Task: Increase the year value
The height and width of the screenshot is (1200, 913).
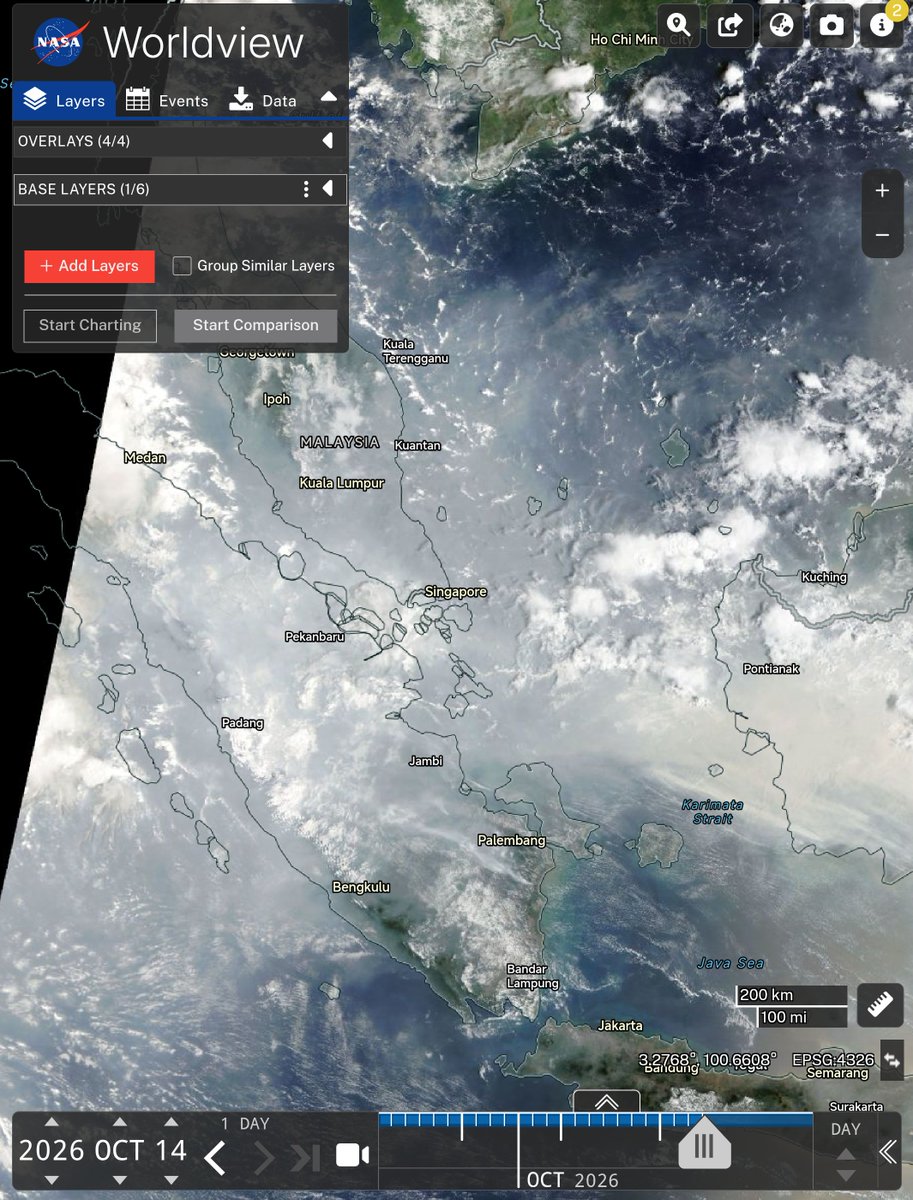Action: pos(52,1121)
